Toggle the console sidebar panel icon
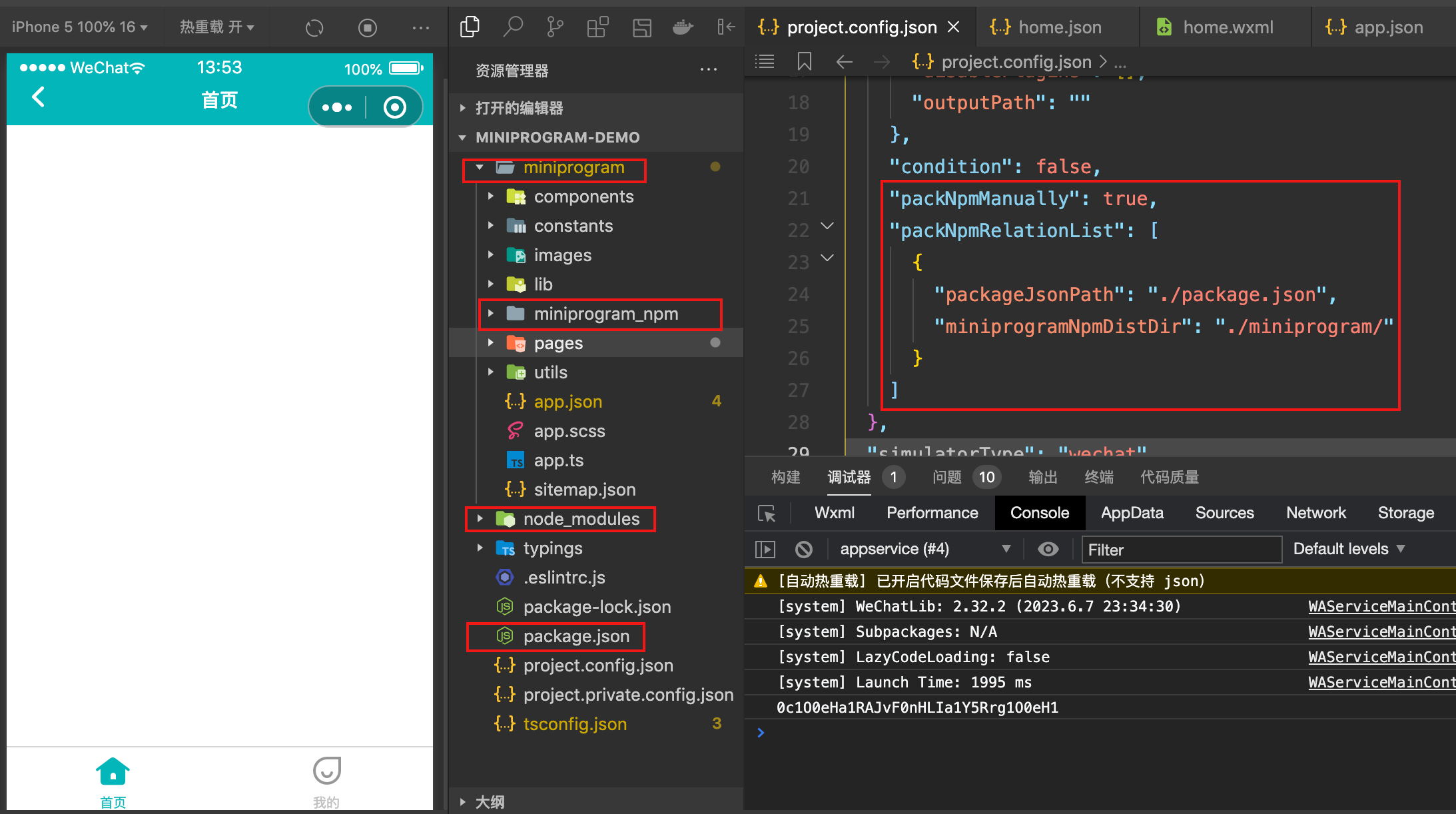The image size is (1456, 814). click(765, 550)
